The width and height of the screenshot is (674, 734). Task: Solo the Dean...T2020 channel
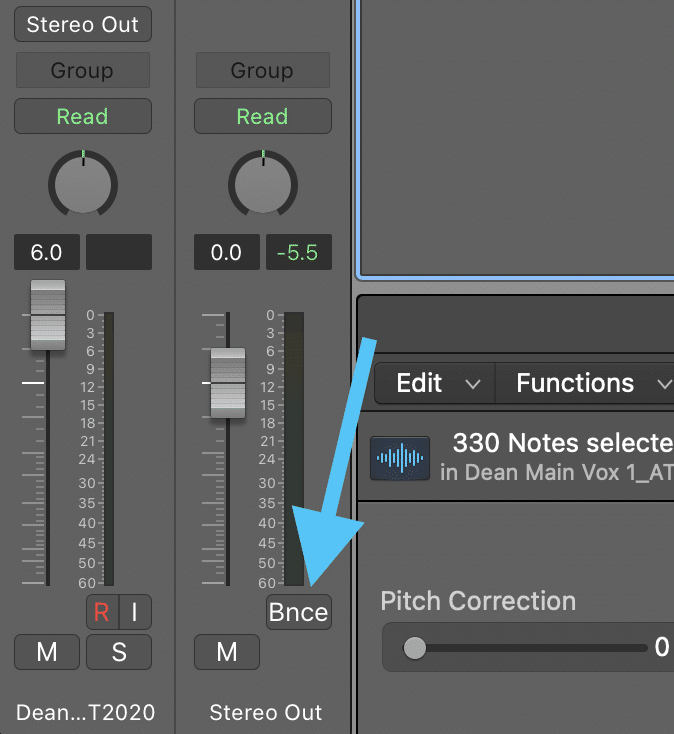(119, 652)
